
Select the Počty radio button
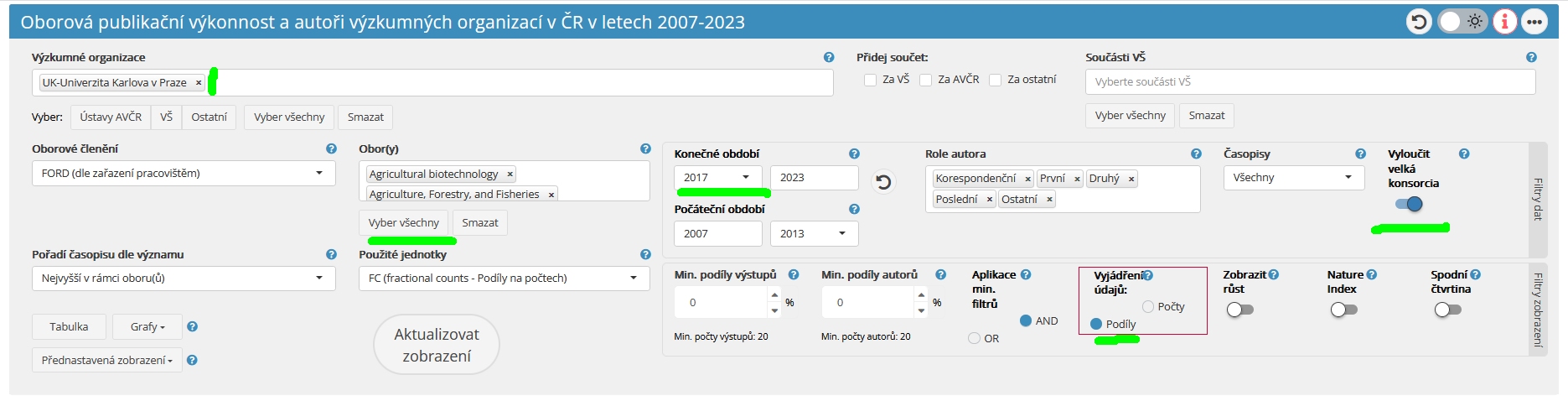(x=1148, y=307)
